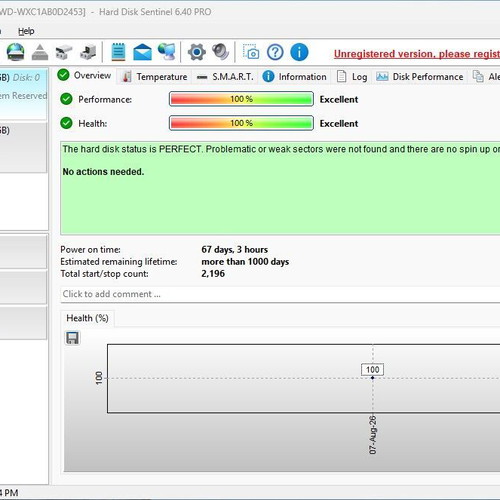Click the eject-style triangle toolbar icon

tap(40, 52)
